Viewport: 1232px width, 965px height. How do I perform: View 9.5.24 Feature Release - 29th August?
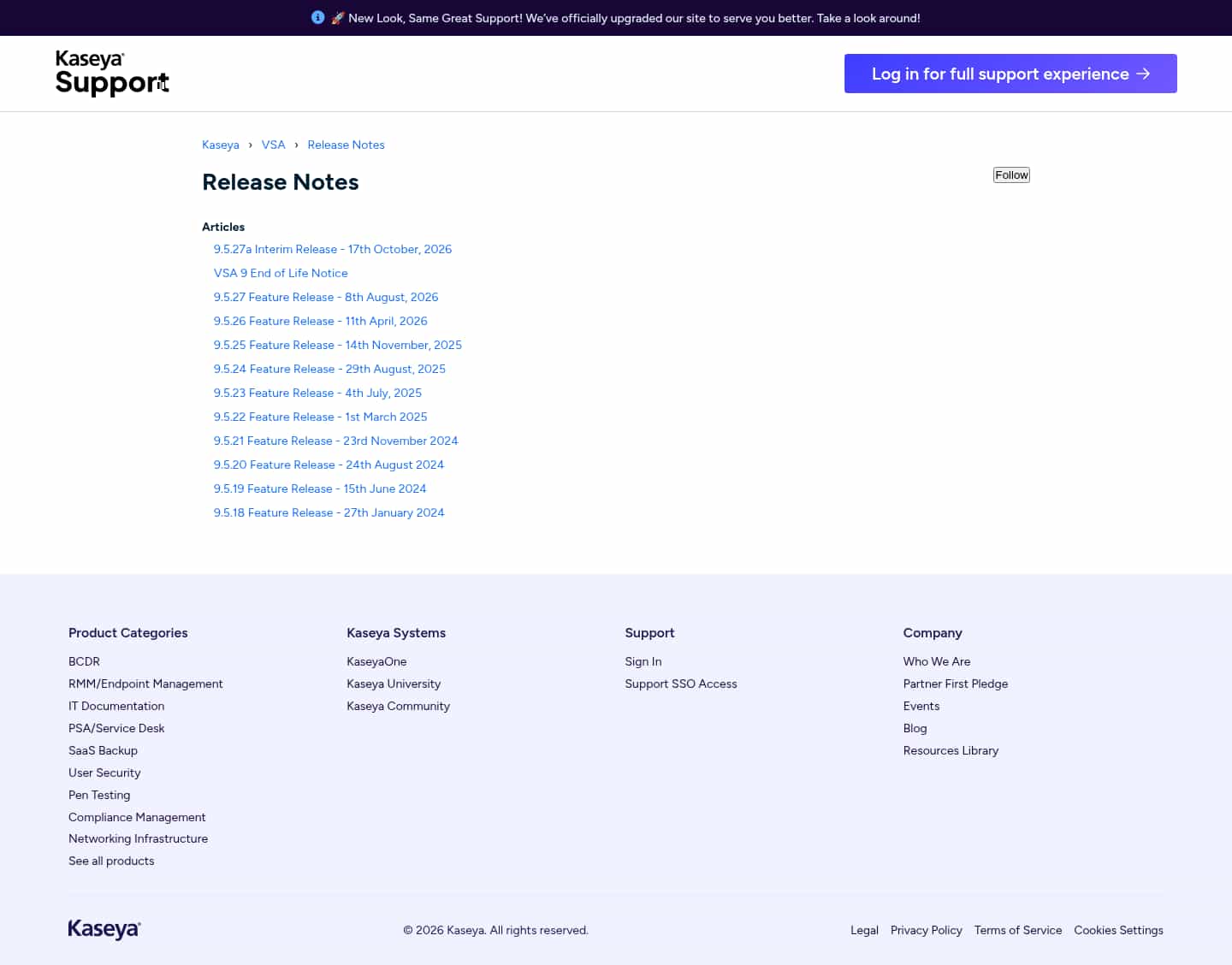[x=329, y=369]
